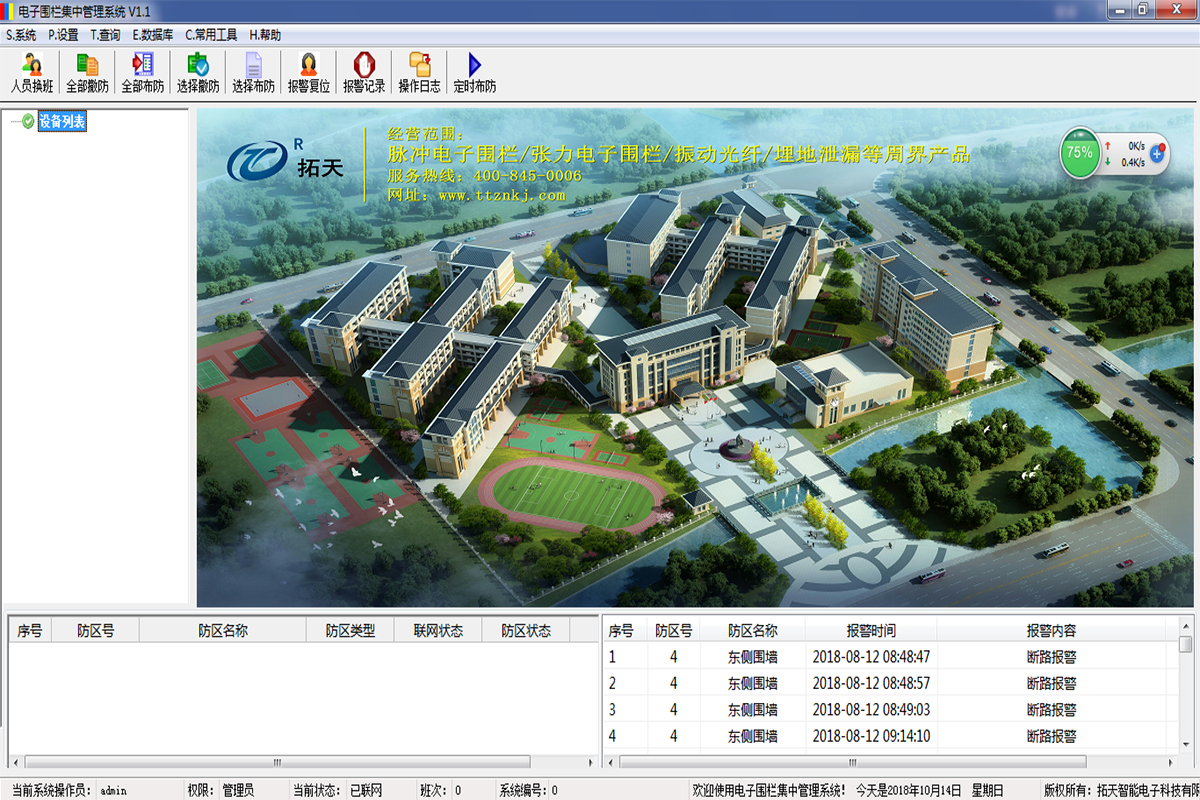Image resolution: width=1200 pixels, height=800 pixels.
Task: Click the alarm list vertical scrollbar
Action: tap(1185, 700)
